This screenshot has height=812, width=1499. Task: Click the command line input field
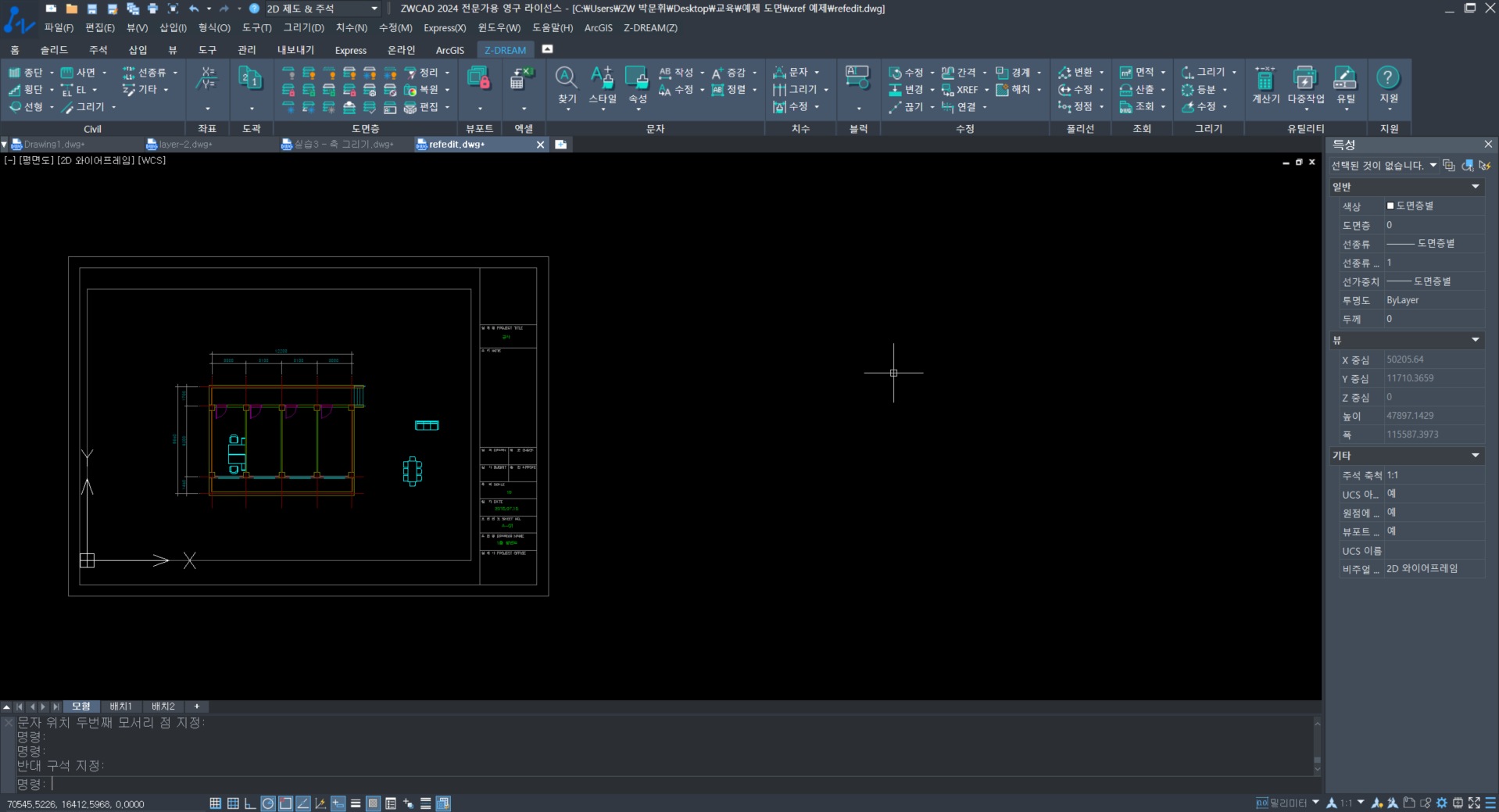(x=684, y=784)
